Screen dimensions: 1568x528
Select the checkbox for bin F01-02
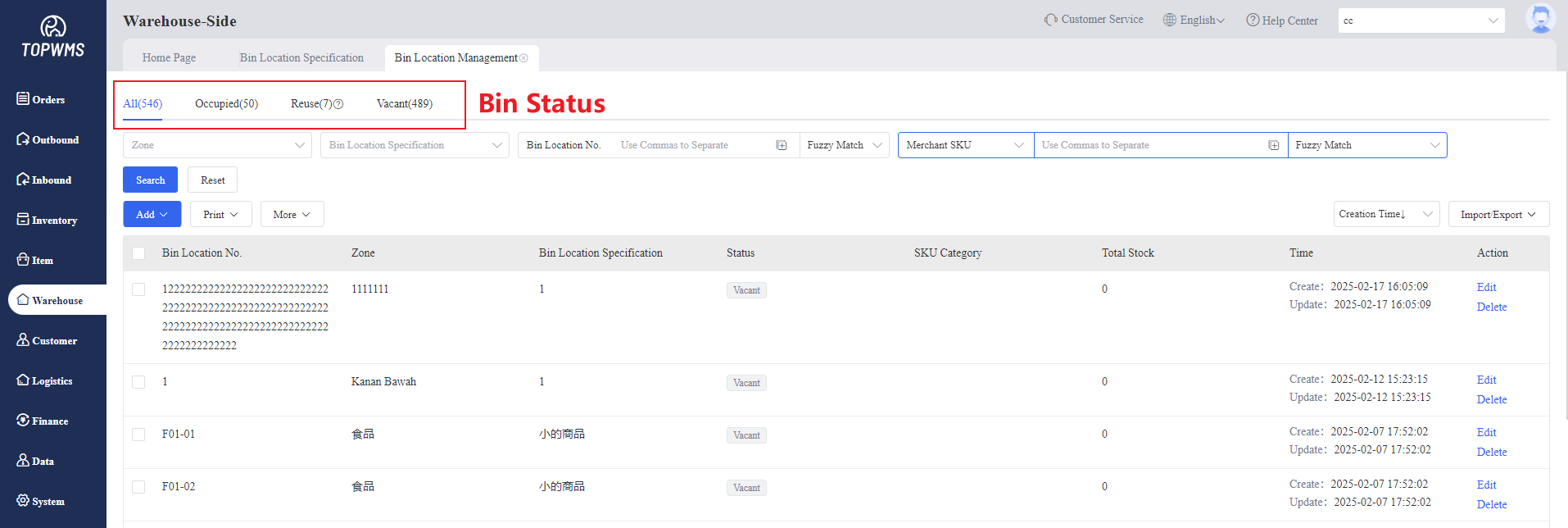138,487
